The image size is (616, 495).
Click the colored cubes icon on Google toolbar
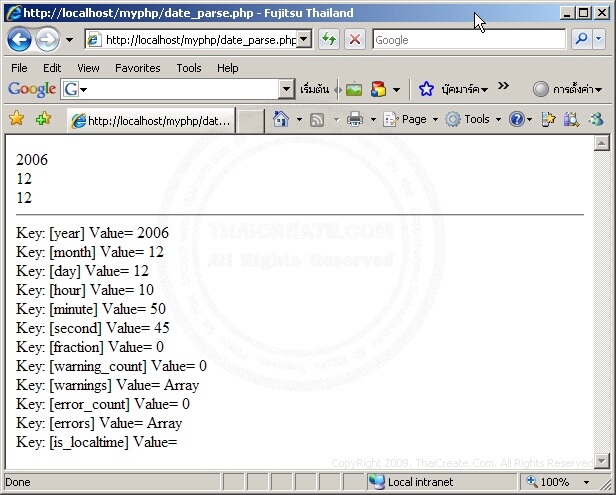(x=378, y=90)
